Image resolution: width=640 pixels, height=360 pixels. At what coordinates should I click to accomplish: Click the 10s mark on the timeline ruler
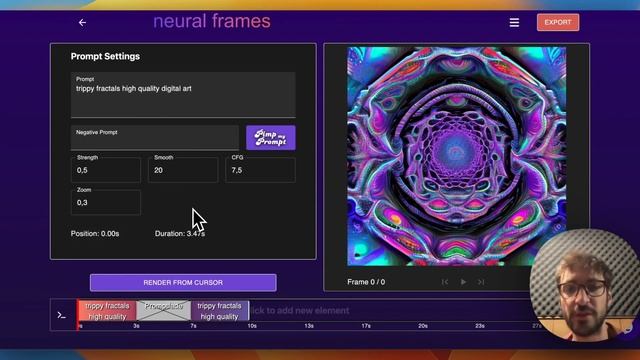click(x=252, y=326)
